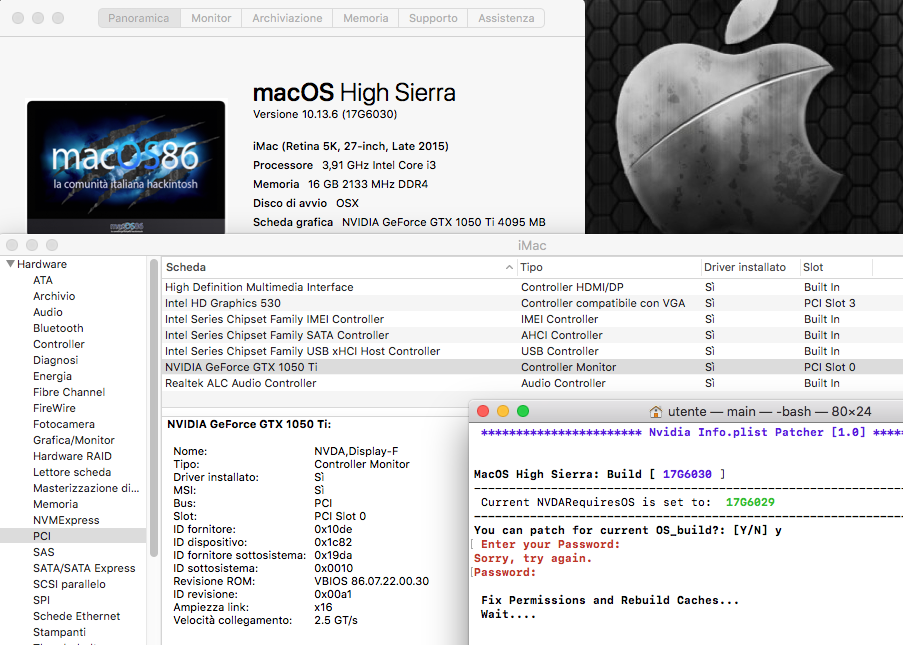The height and width of the screenshot is (645, 903).
Task: Select the Memoria tab
Action: click(x=365, y=18)
